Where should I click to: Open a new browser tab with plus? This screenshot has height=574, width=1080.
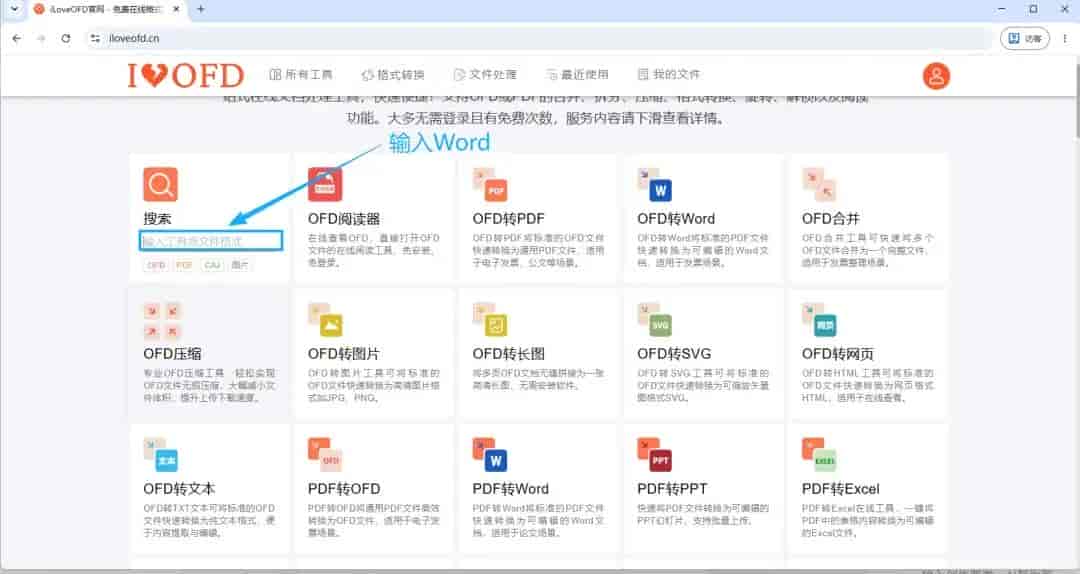coord(200,10)
